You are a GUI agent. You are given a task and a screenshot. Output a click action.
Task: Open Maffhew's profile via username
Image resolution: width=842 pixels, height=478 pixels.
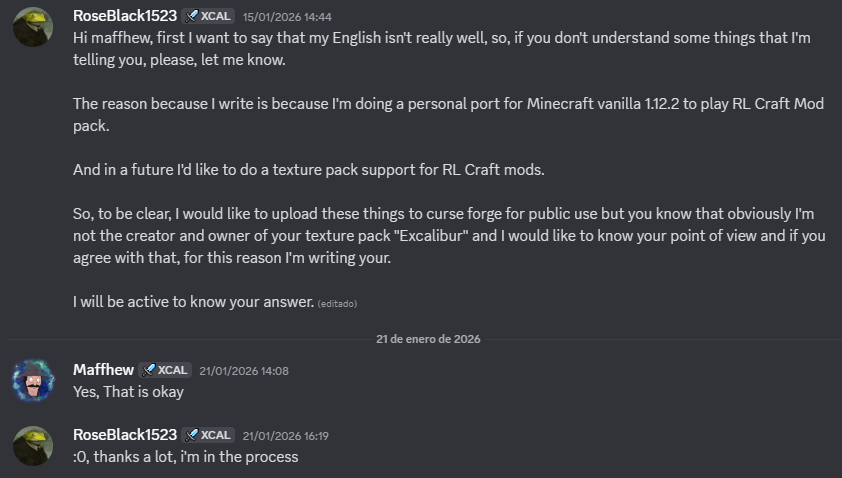point(103,370)
